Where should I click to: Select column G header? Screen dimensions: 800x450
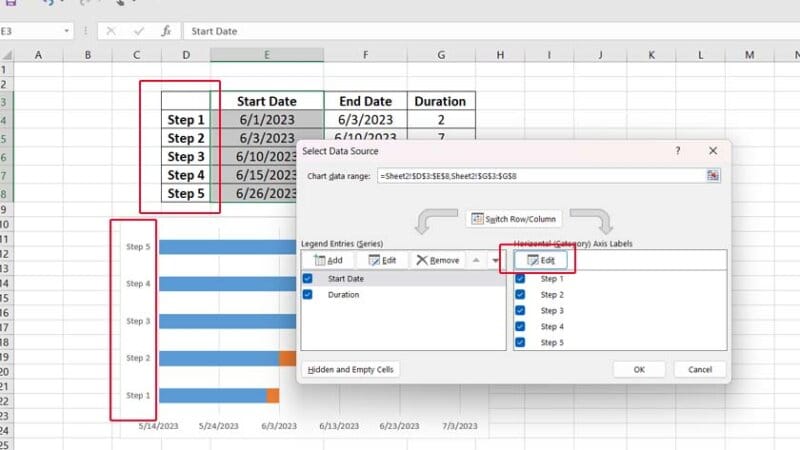click(x=441, y=55)
